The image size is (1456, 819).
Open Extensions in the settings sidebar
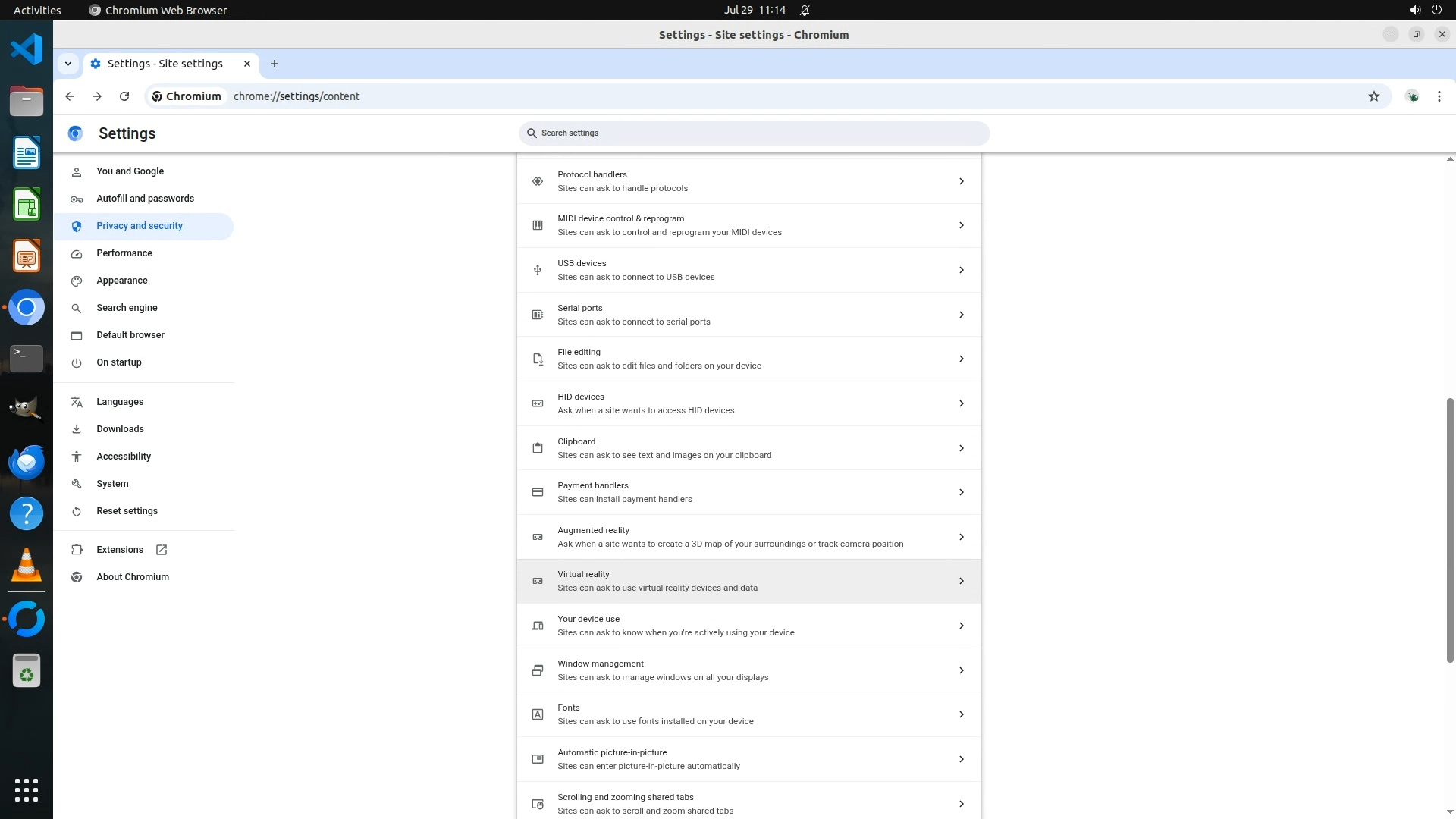pyautogui.click(x=120, y=550)
